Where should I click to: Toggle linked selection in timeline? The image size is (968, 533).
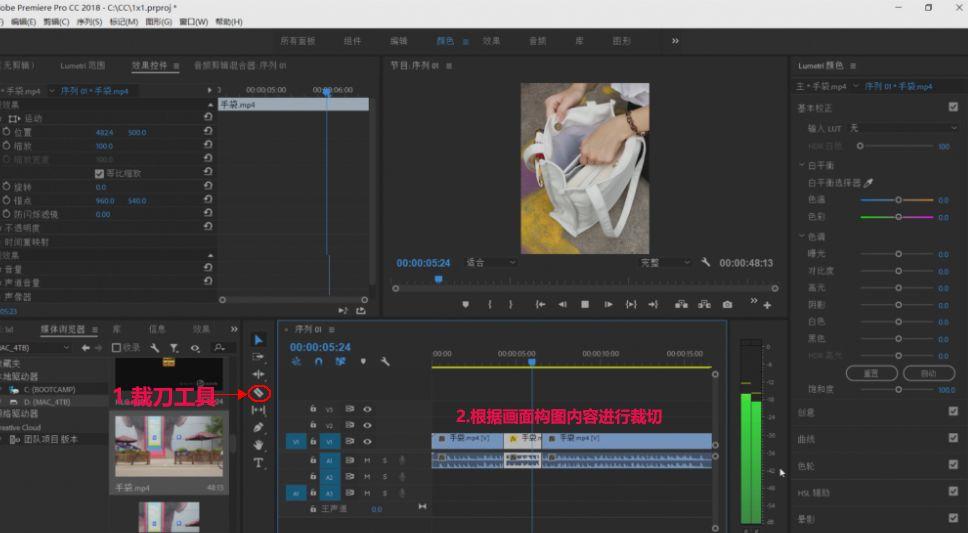coord(340,361)
